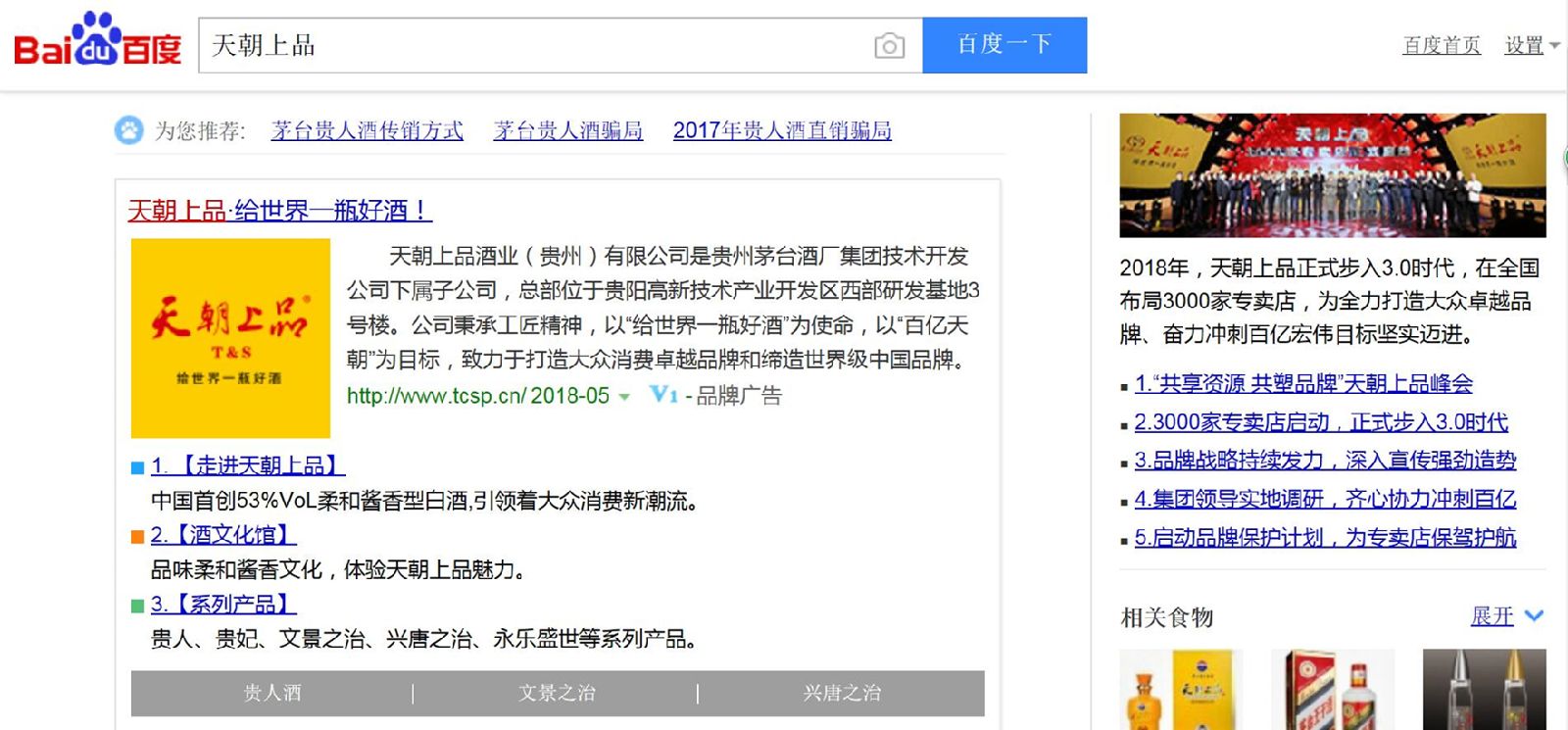Go to 百度首页 link
Viewport: 1568px width, 730px height.
(x=1441, y=46)
